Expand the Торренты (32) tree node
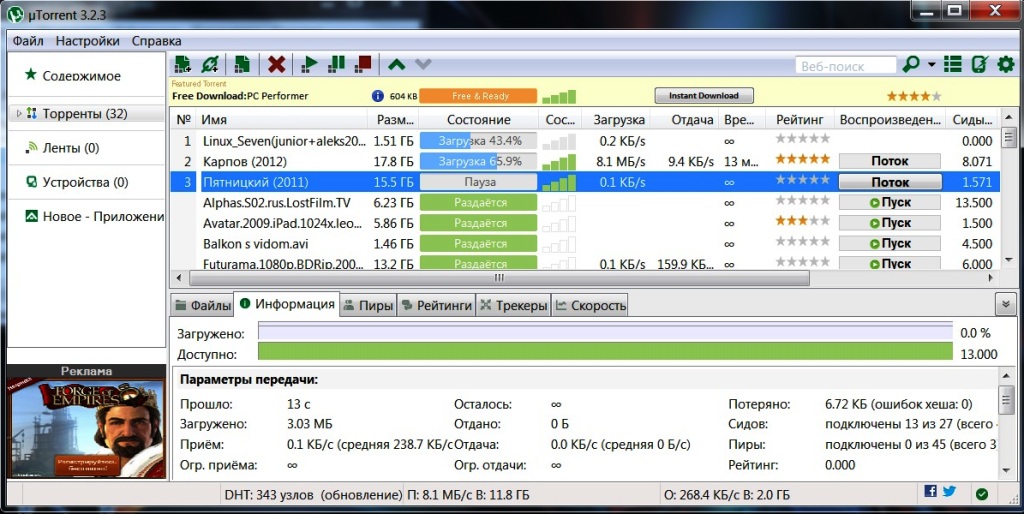The image size is (1024, 514). point(19,114)
